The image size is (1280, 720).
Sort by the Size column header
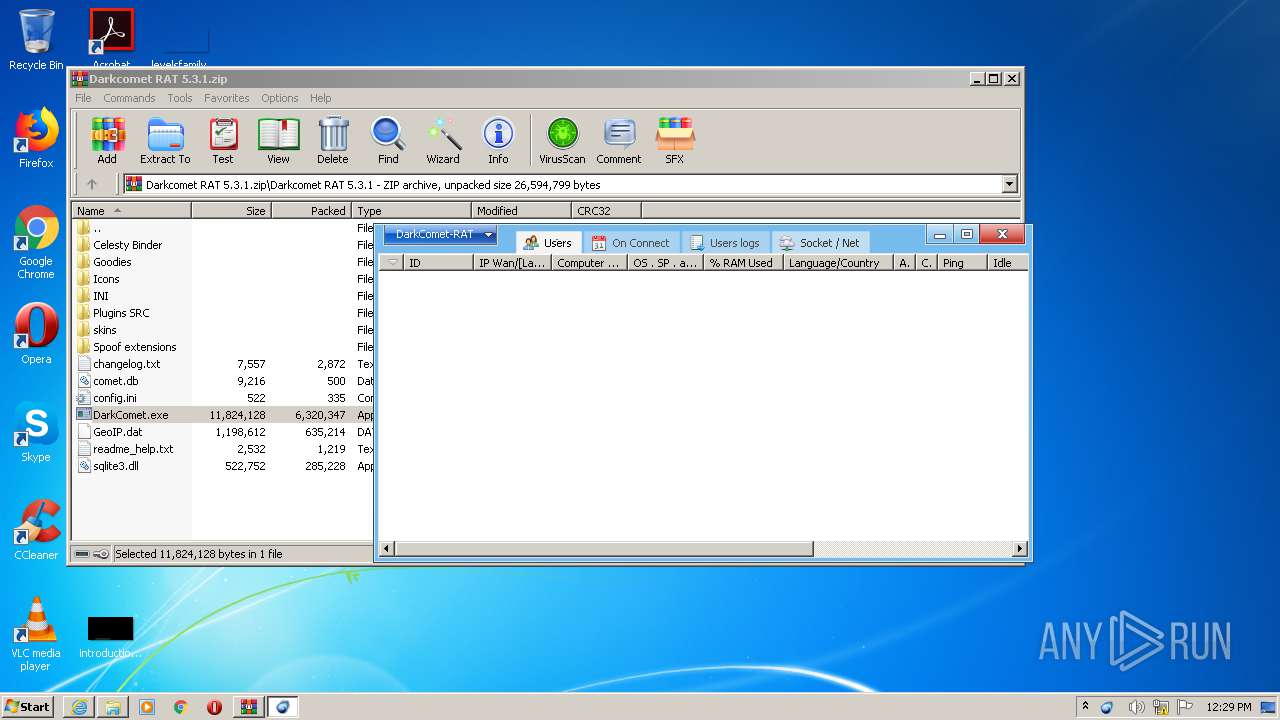(x=232, y=211)
